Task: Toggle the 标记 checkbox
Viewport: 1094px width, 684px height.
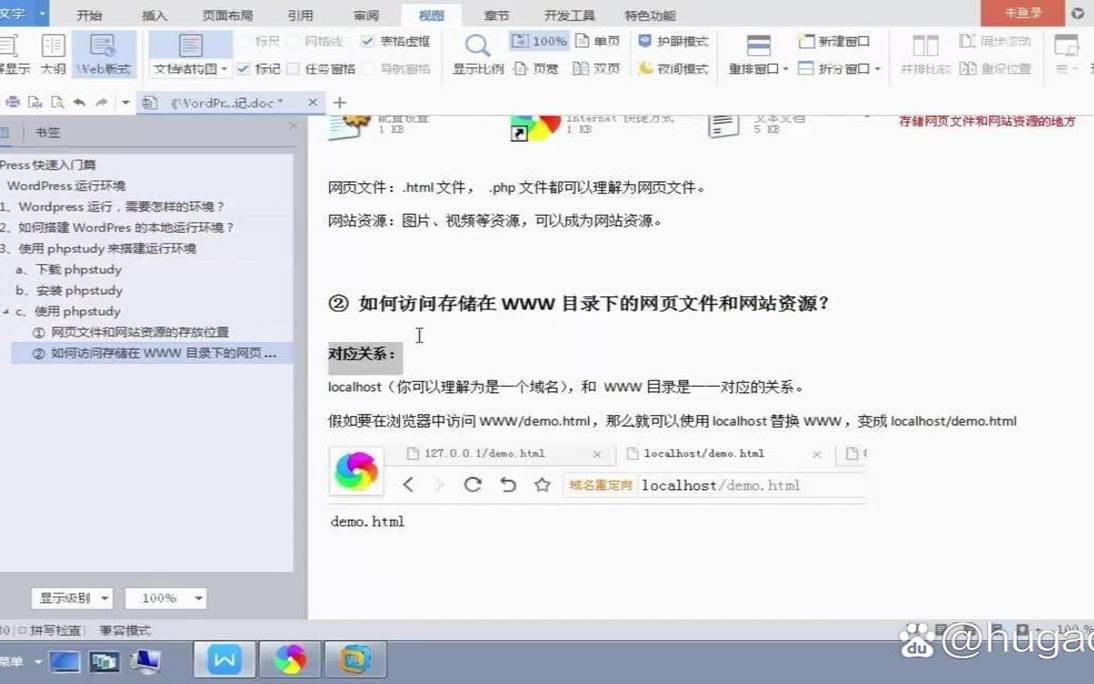Action: (x=243, y=69)
